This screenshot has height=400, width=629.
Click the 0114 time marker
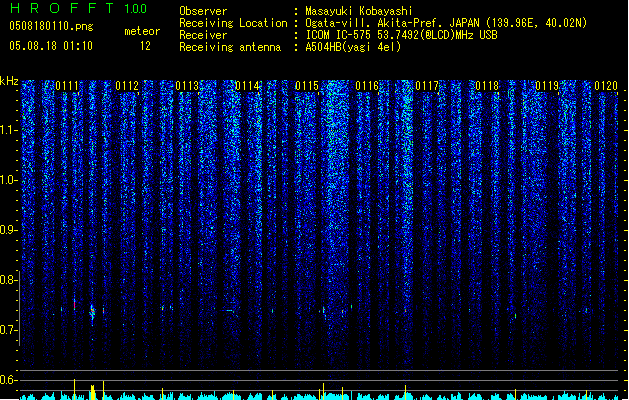click(x=247, y=86)
